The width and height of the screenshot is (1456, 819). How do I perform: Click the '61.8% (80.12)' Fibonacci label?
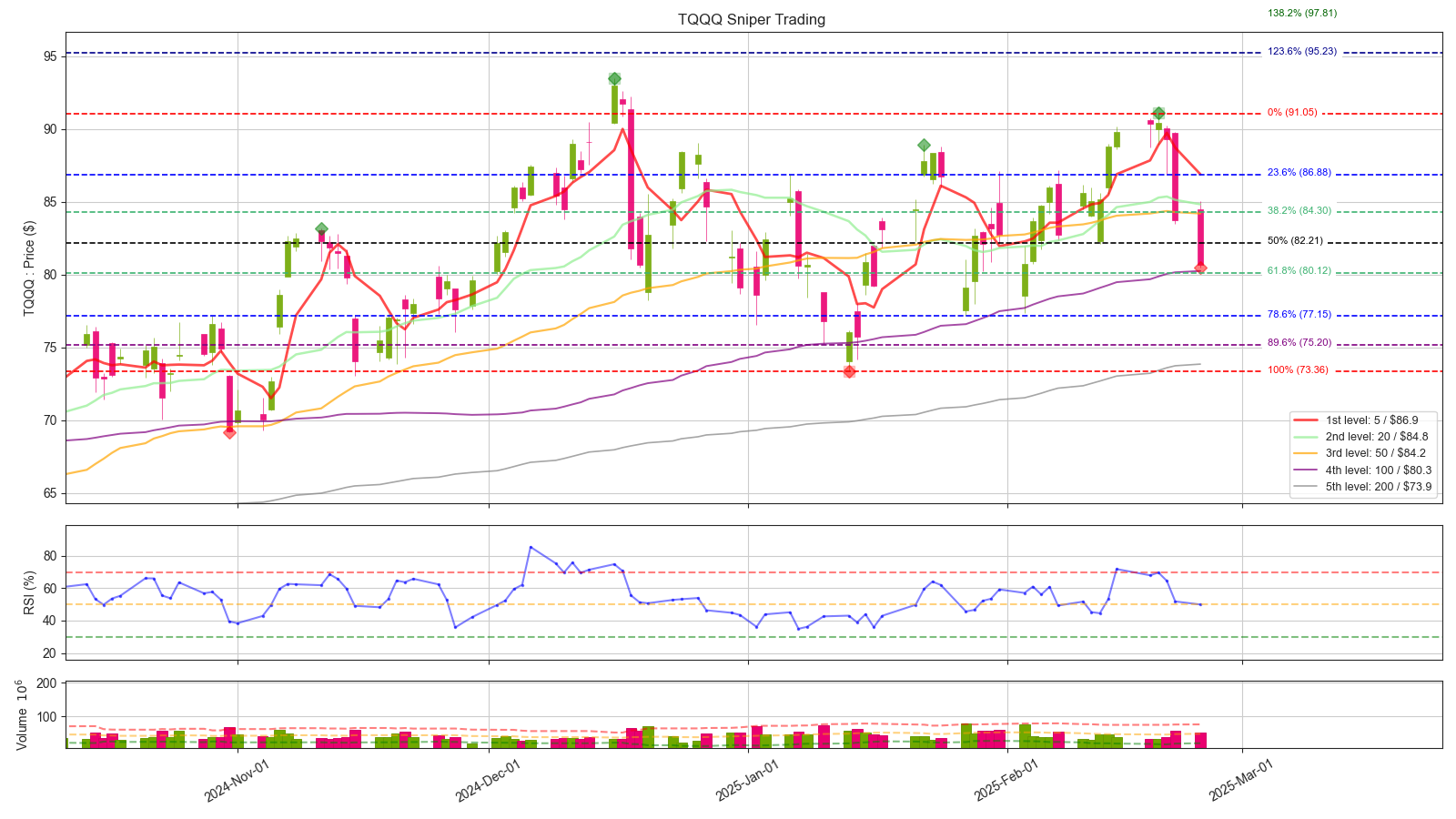tap(1299, 271)
